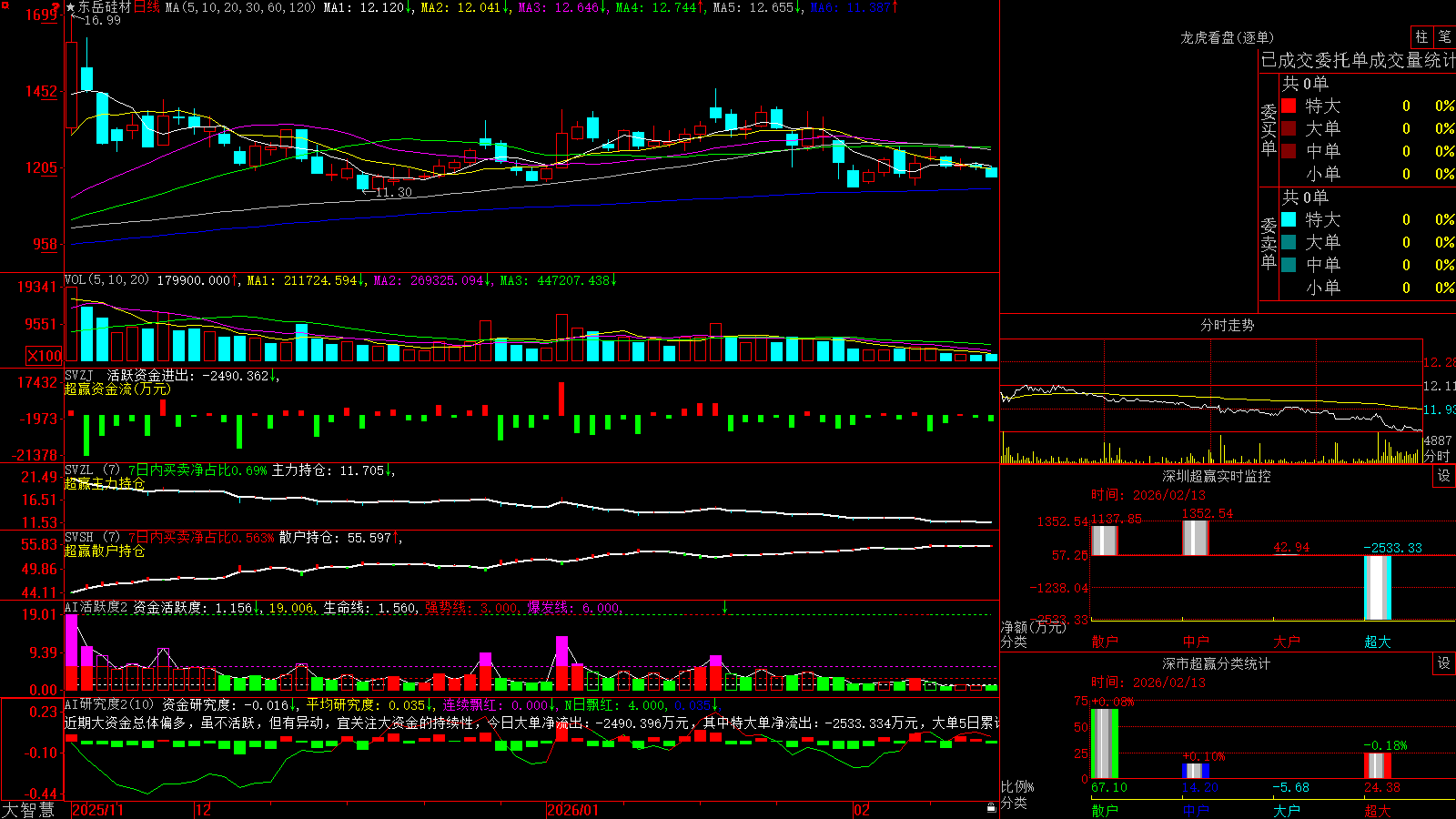Select the VOL(5,10,20) indicator label
The height and width of the screenshot is (819, 1456).
coord(106,280)
